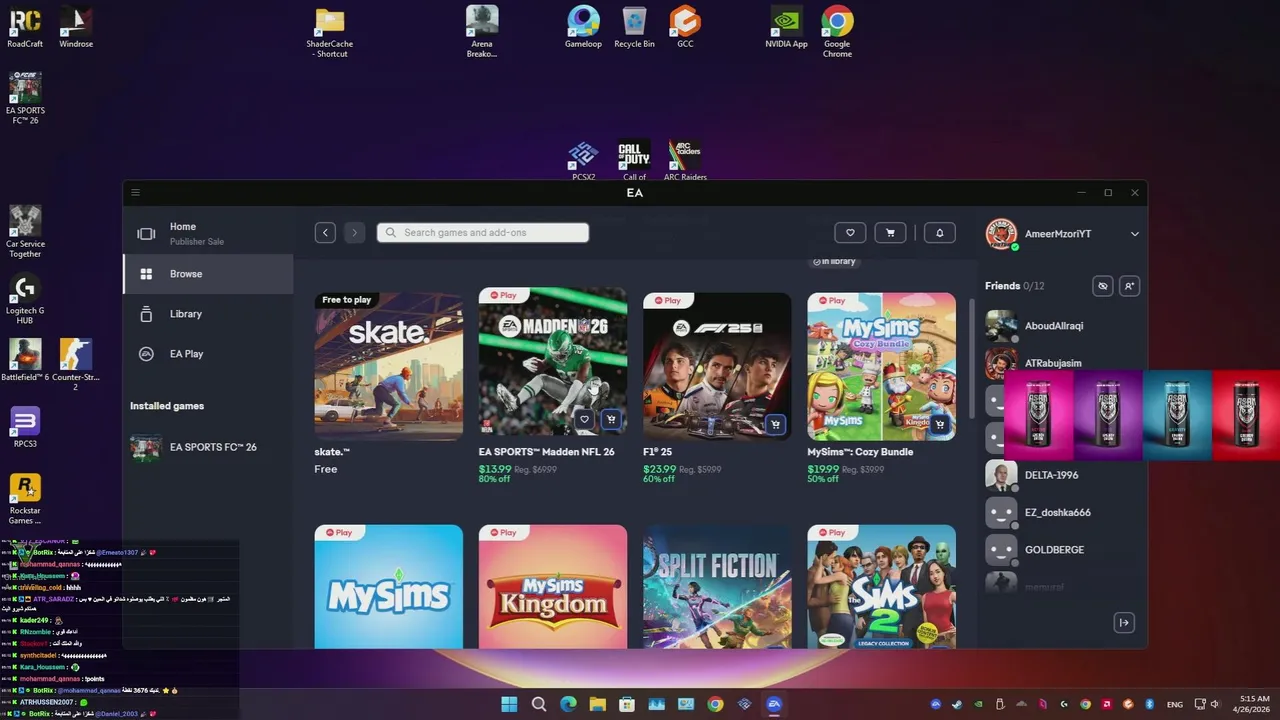Click the EA app taskbar icon
Screen dimensions: 1280x720
point(774,704)
